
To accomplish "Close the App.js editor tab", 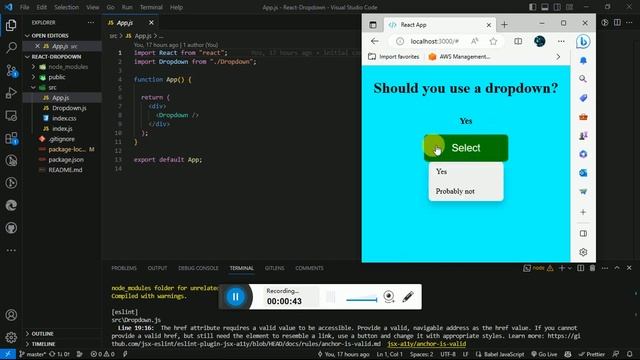I will [x=151, y=23].
